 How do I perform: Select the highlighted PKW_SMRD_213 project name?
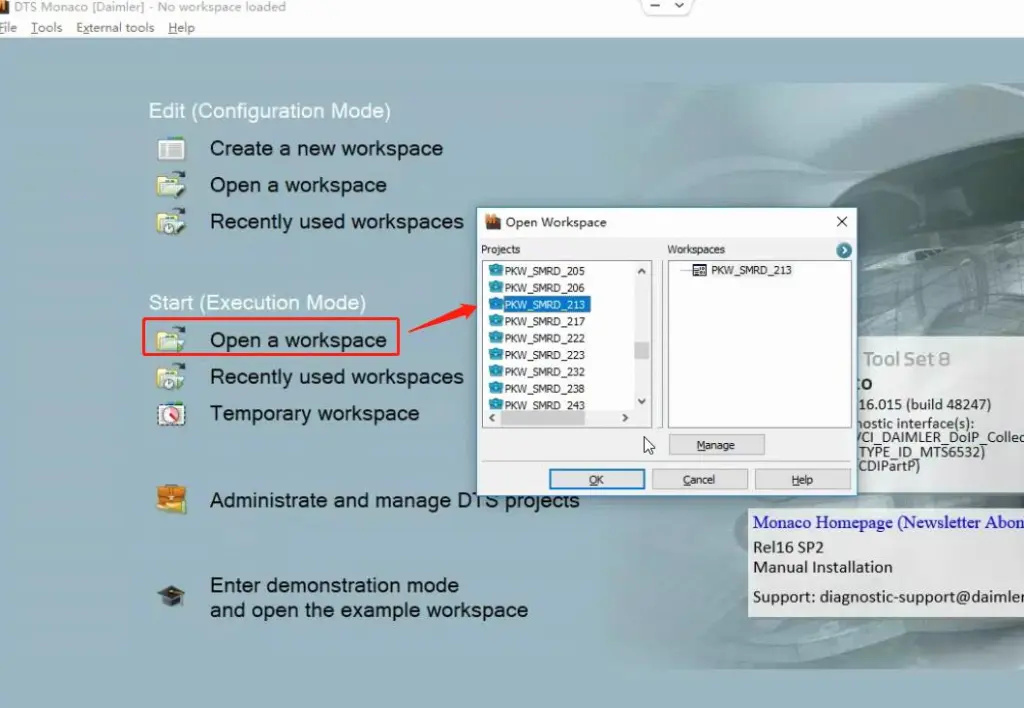546,304
